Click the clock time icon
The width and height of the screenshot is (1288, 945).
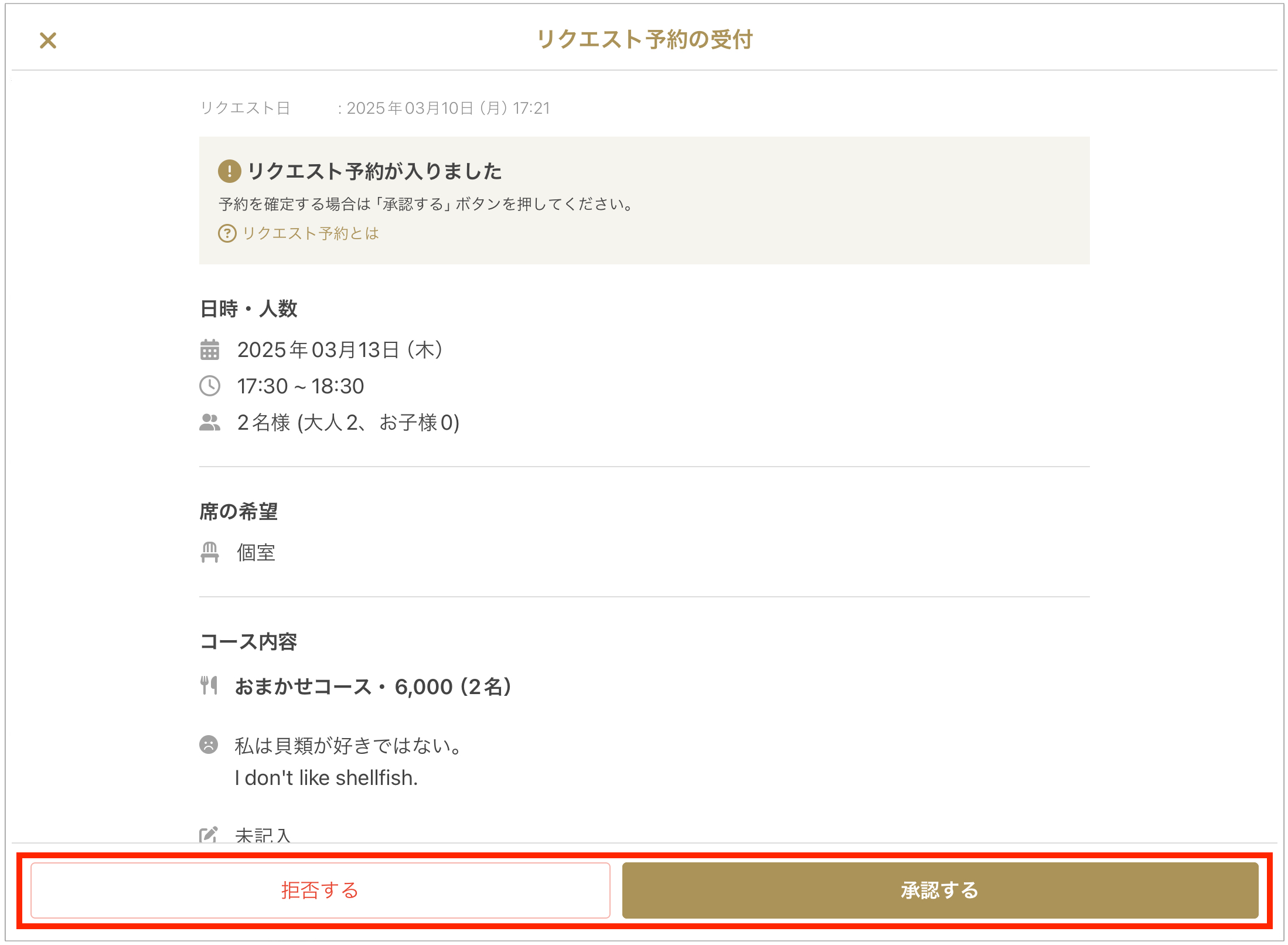[x=210, y=386]
